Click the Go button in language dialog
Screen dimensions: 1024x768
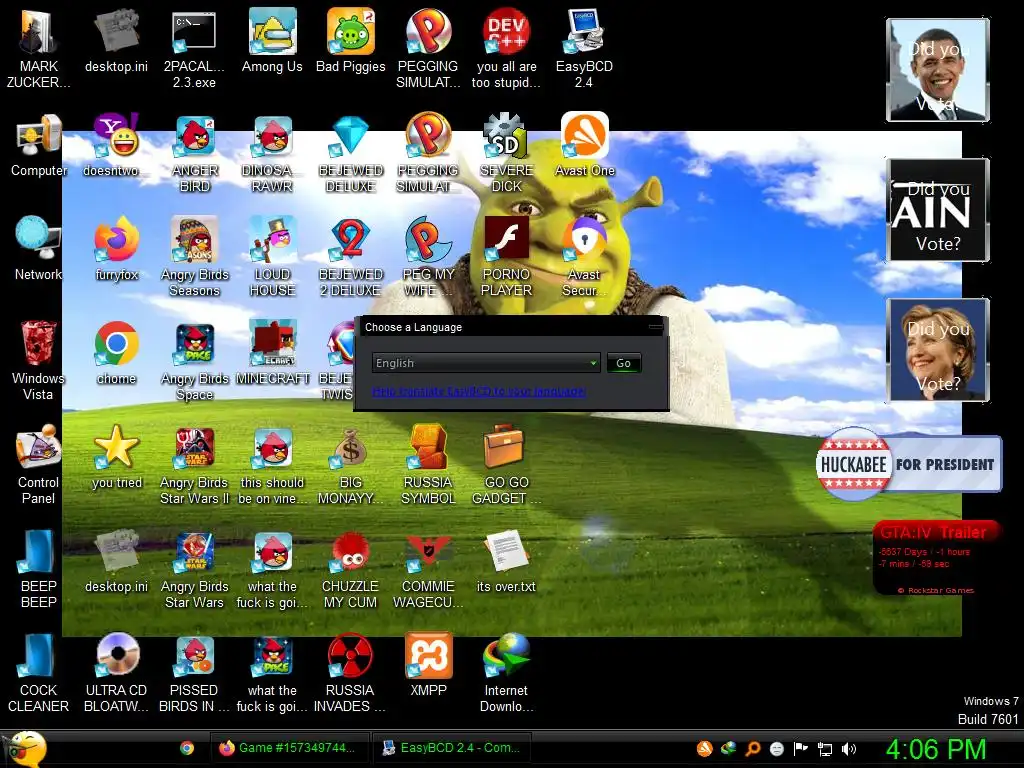624,362
